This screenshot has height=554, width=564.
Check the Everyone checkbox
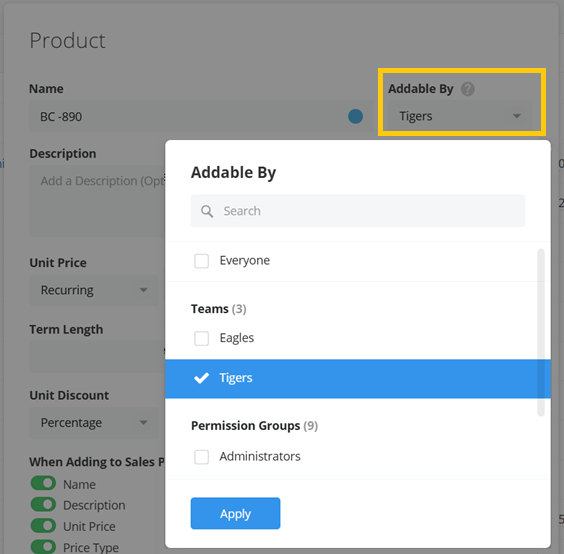pyautogui.click(x=201, y=261)
